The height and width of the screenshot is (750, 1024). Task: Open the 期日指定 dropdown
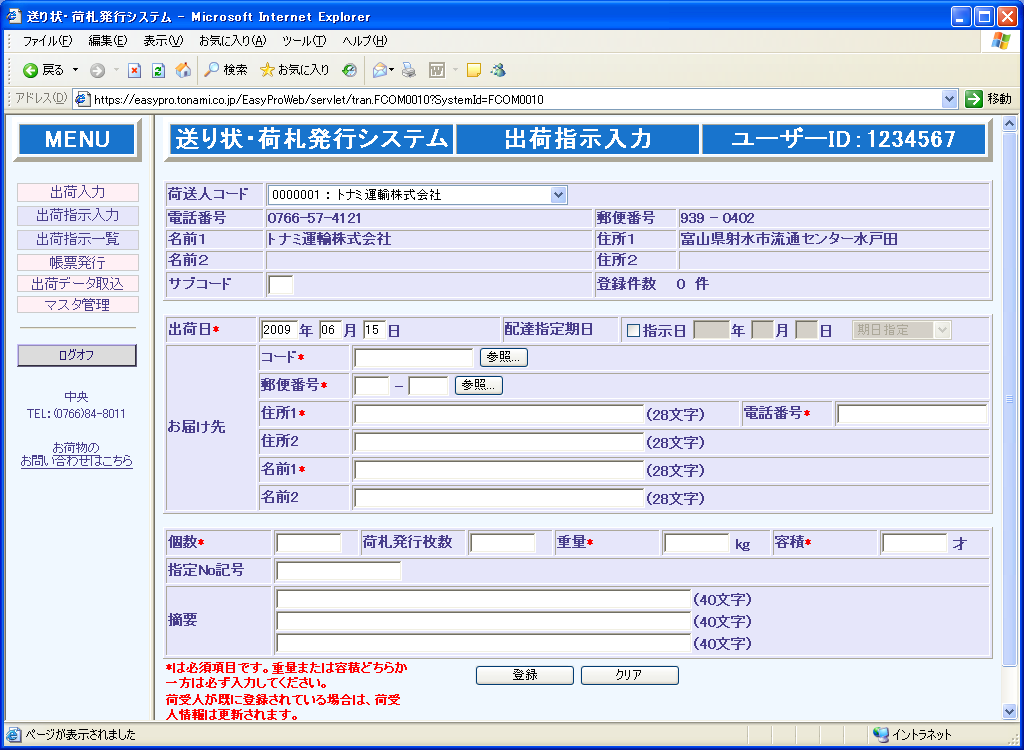tap(901, 330)
